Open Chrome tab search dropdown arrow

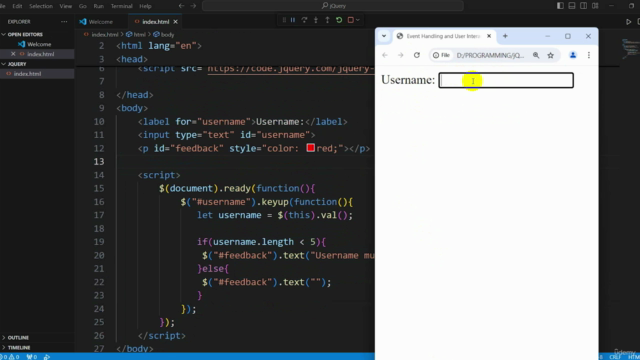(384, 36)
